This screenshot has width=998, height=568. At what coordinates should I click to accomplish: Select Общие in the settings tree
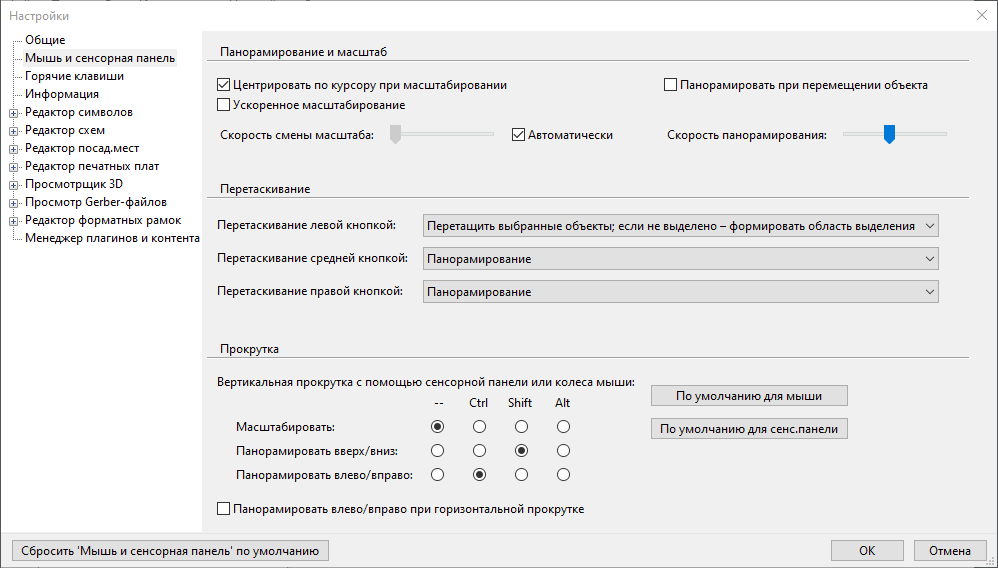(x=45, y=40)
